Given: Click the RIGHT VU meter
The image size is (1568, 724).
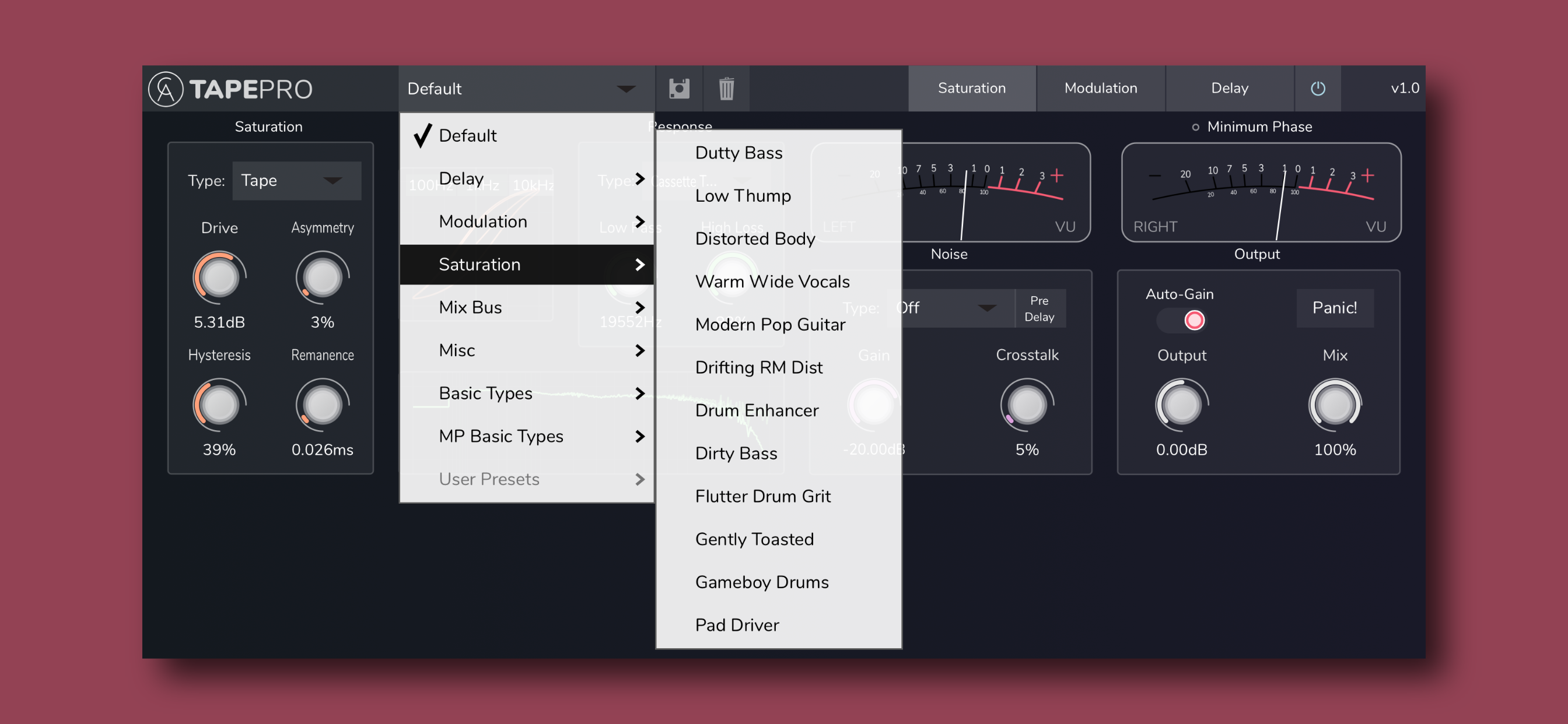Looking at the screenshot, I should (1261, 192).
